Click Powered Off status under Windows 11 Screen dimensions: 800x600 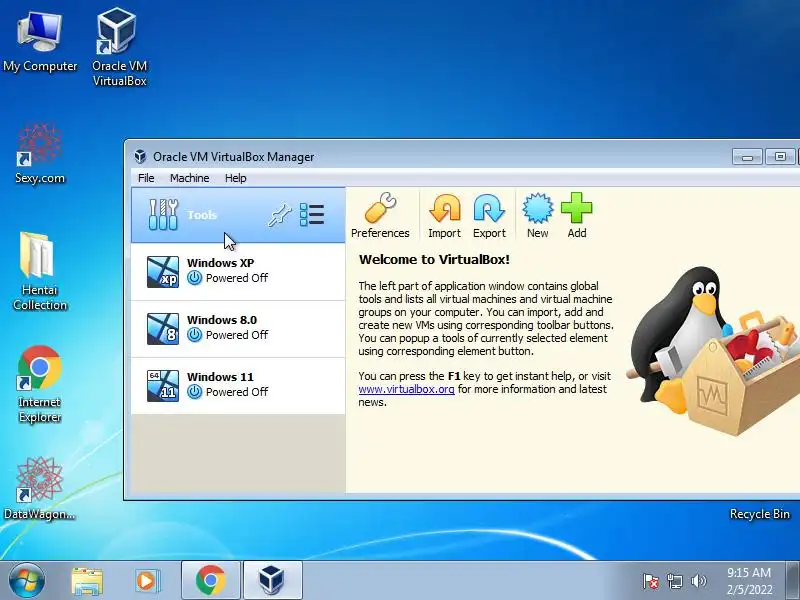[x=237, y=392]
